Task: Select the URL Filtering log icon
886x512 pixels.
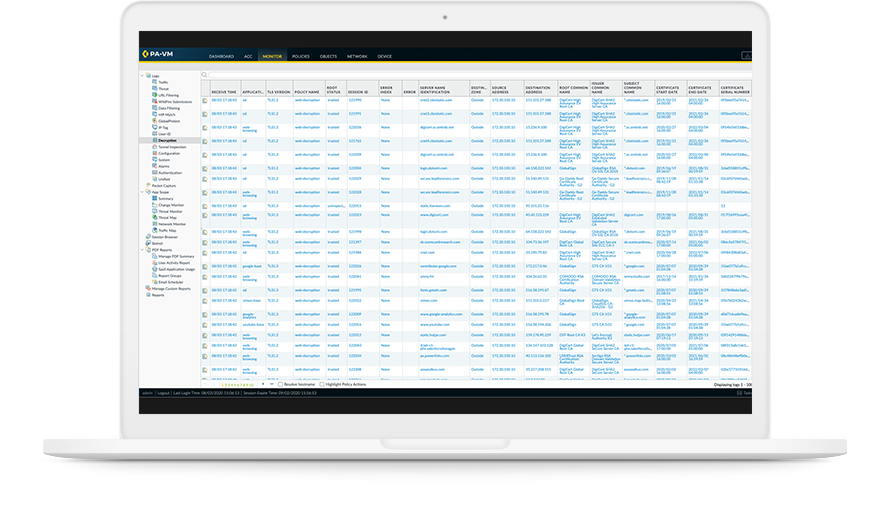Action: pos(153,94)
